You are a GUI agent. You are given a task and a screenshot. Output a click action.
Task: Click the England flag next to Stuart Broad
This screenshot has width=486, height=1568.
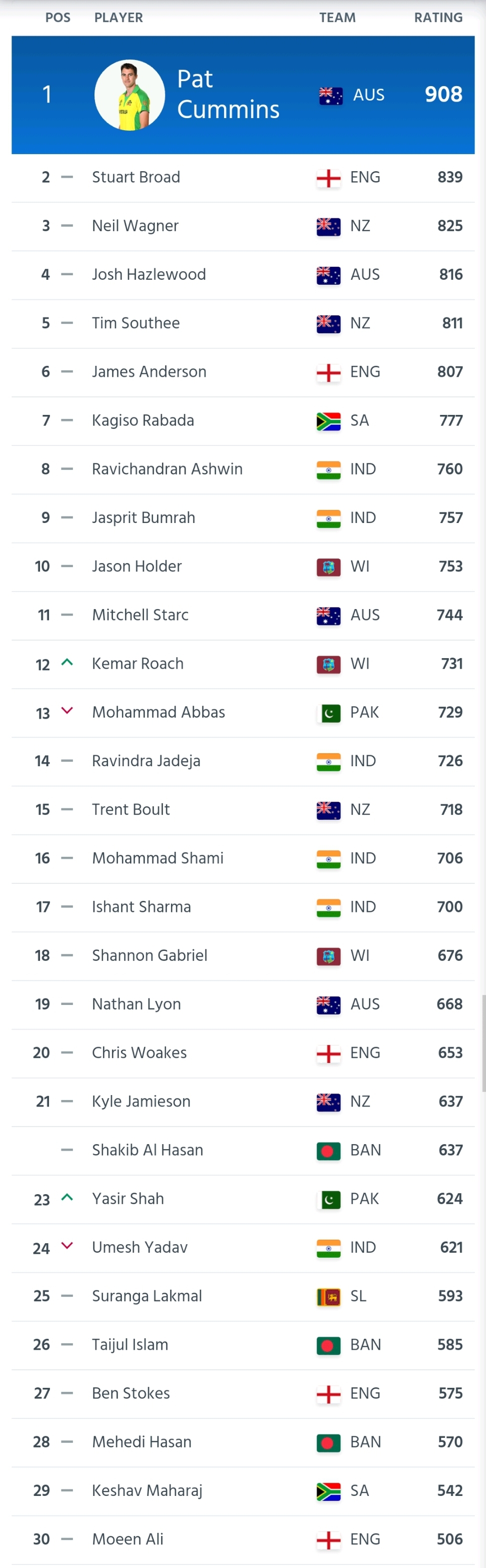point(328,178)
